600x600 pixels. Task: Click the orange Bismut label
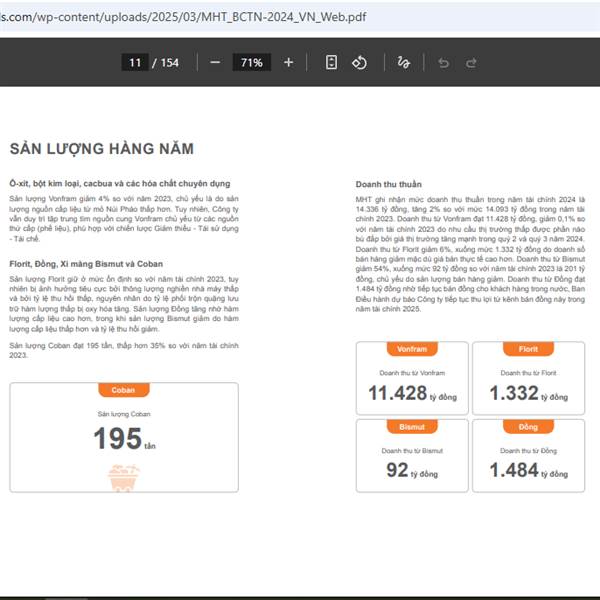[x=412, y=427]
